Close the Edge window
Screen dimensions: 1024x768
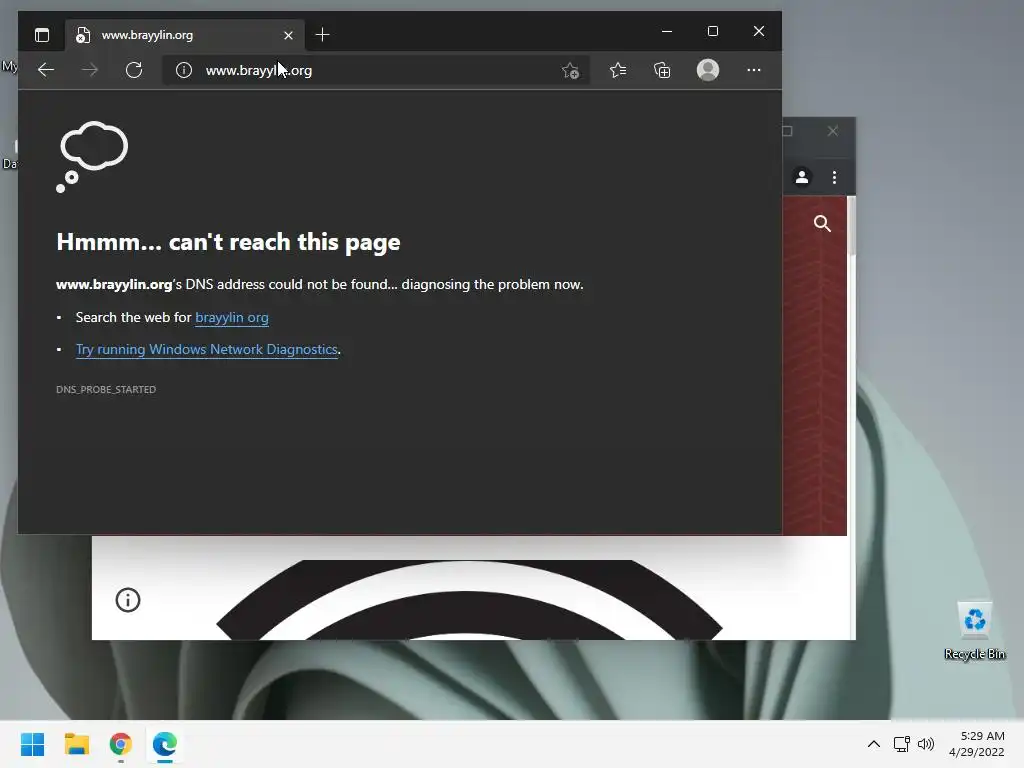point(759,31)
